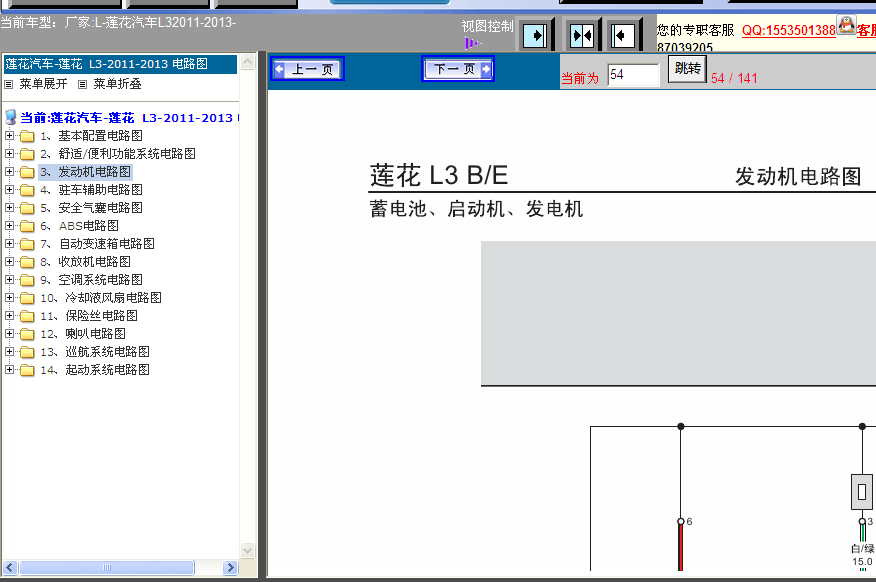Expand the 8、收放机电路图 tree node
This screenshot has height=582, width=876.
(x=9, y=261)
